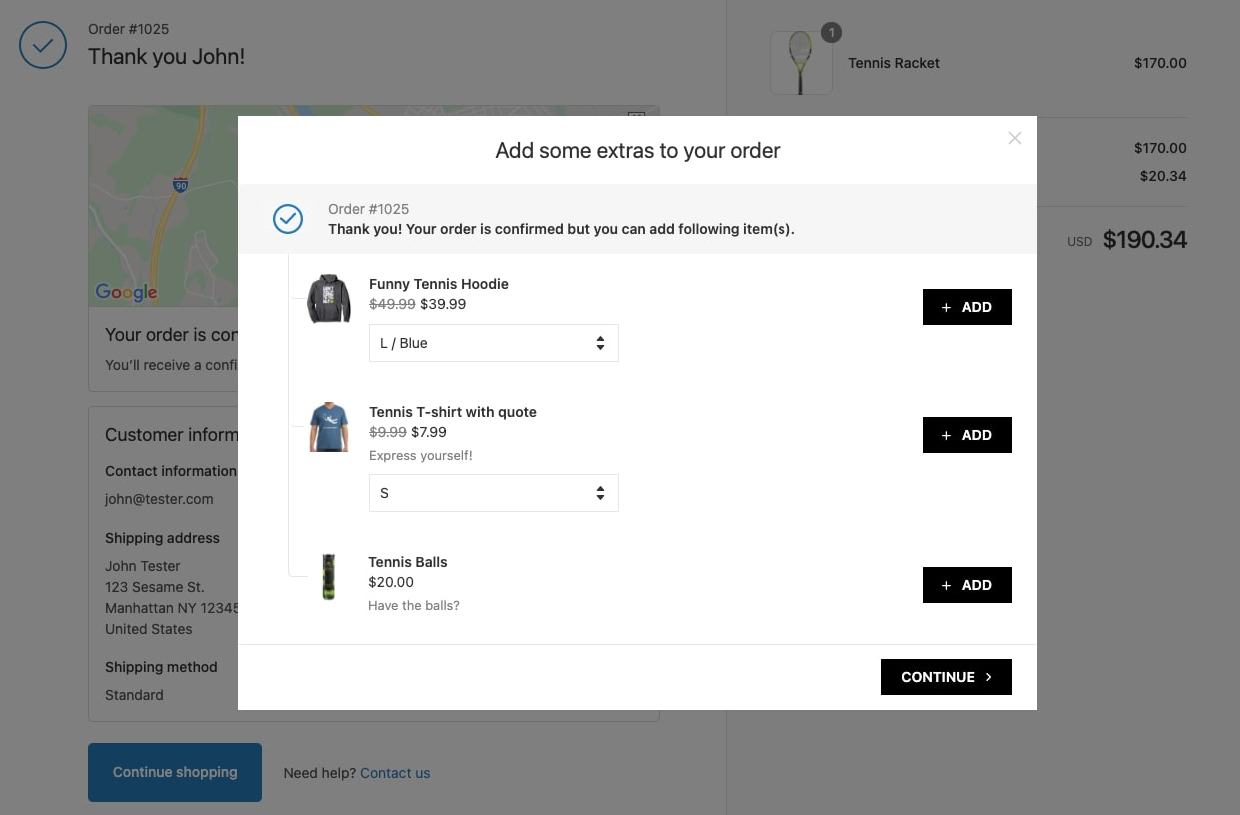Open the Contact us link
The image size is (1240, 815).
[x=395, y=772]
